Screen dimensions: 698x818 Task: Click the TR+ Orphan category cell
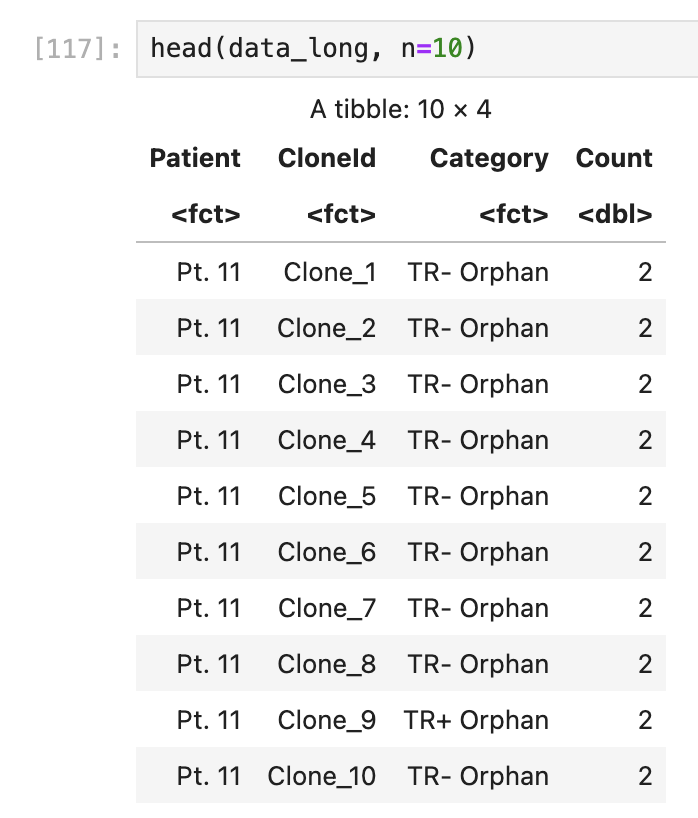pyautogui.click(x=476, y=720)
